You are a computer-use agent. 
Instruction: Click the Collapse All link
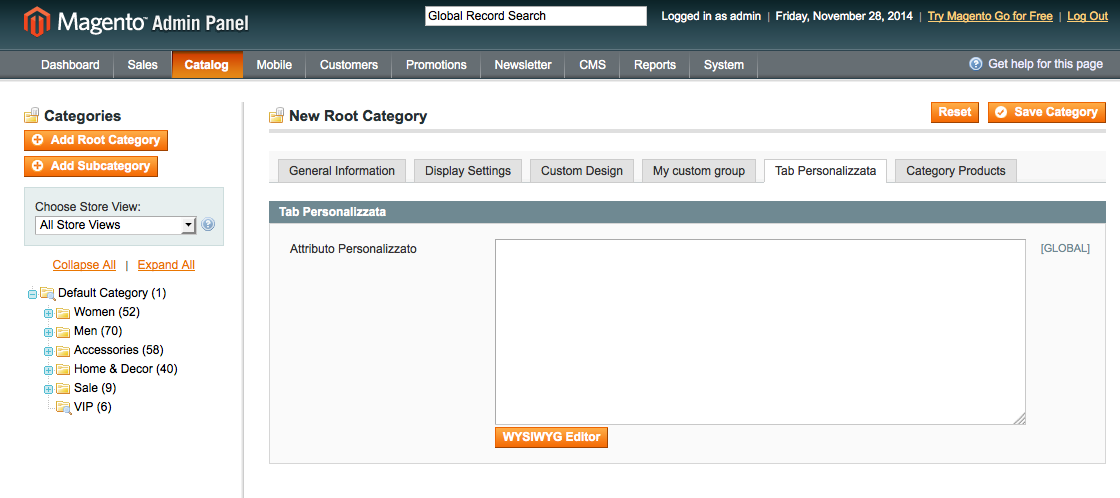[x=84, y=265]
